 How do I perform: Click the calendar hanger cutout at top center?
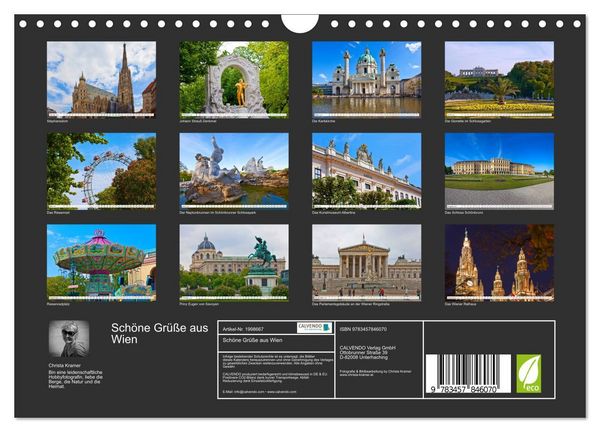pyautogui.click(x=300, y=23)
